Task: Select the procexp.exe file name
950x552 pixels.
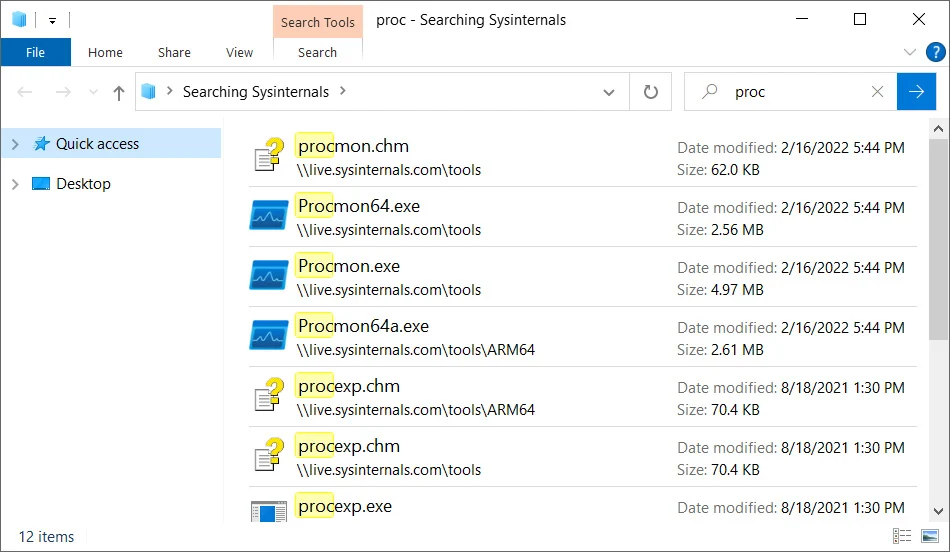Action: pyautogui.click(x=345, y=506)
